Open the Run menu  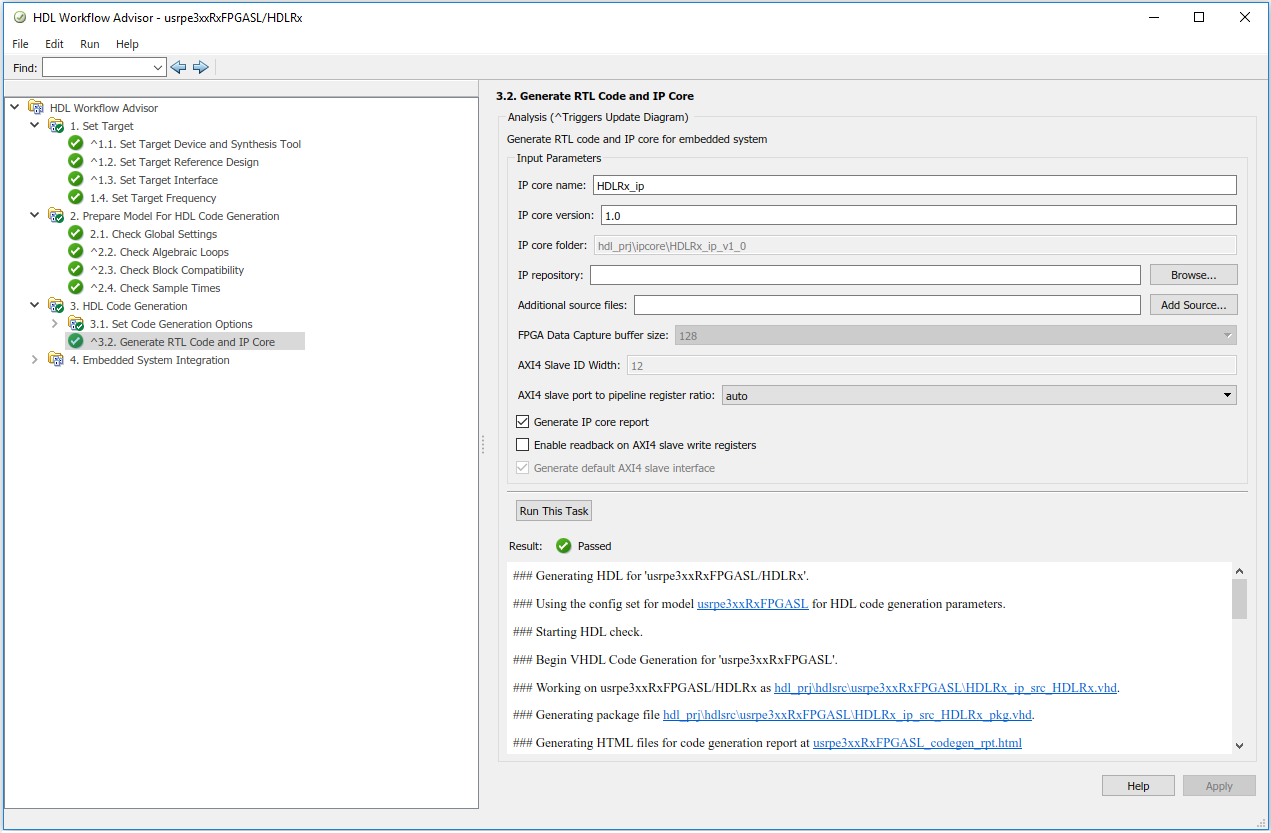[x=90, y=44]
